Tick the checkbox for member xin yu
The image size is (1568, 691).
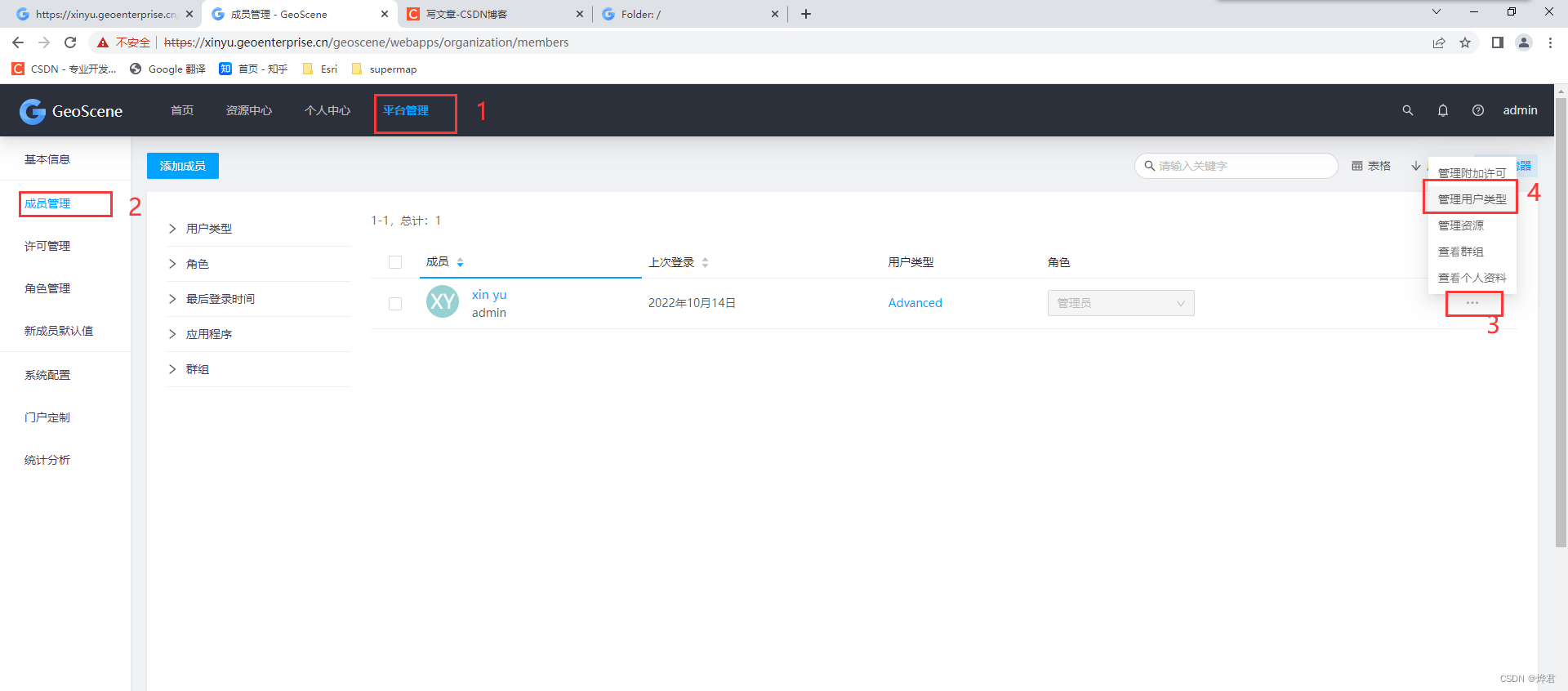pos(395,304)
